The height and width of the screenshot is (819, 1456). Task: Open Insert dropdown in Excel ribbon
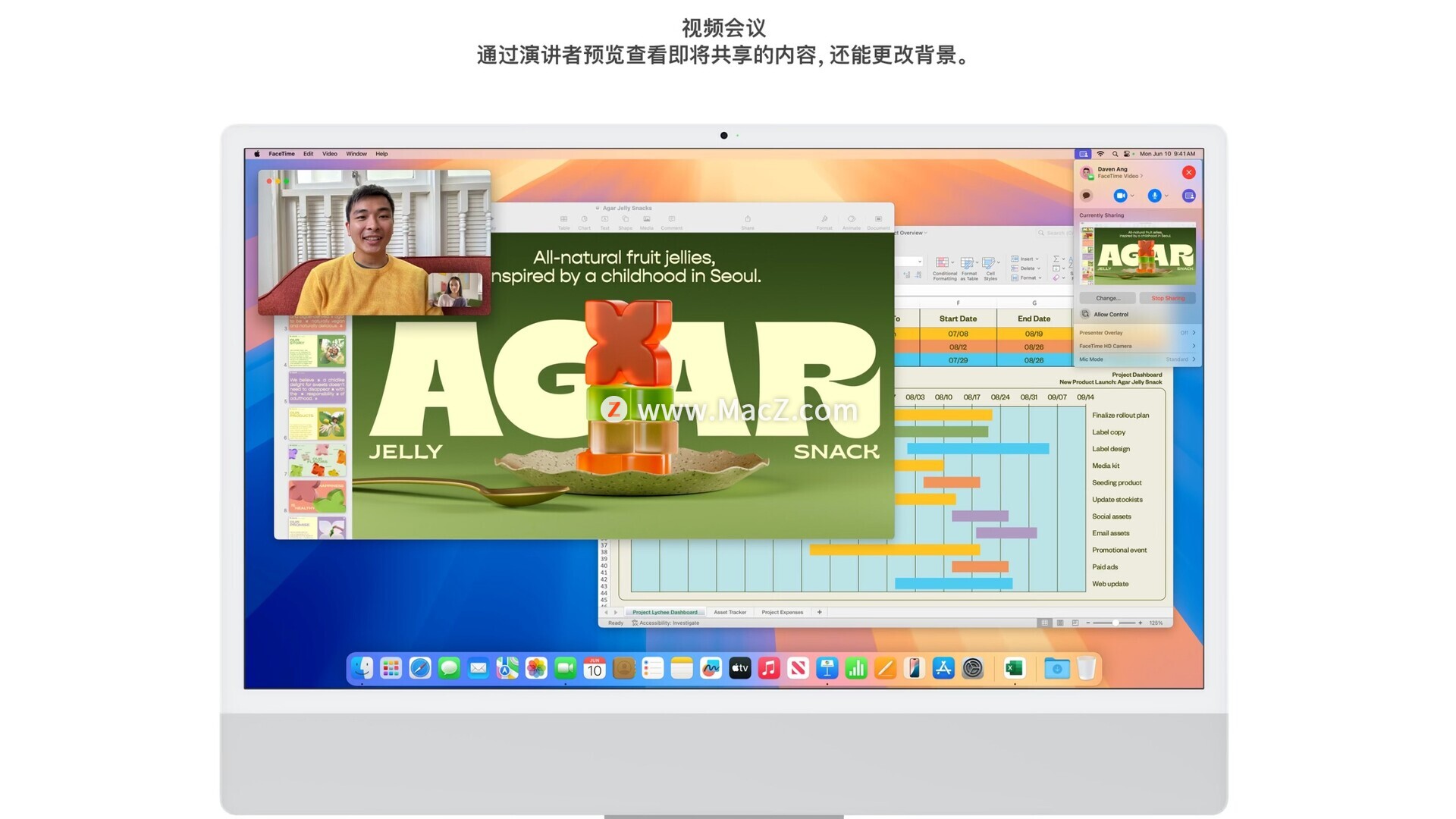click(x=1025, y=259)
